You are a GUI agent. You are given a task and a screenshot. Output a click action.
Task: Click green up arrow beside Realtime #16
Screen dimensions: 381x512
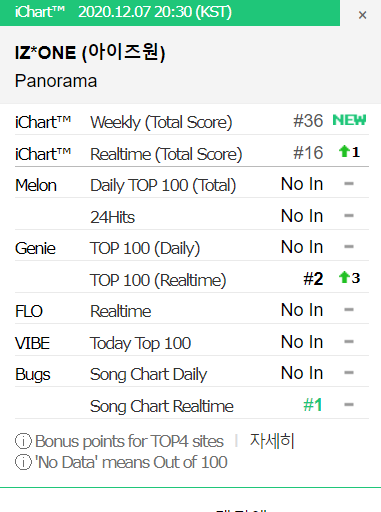click(343, 152)
